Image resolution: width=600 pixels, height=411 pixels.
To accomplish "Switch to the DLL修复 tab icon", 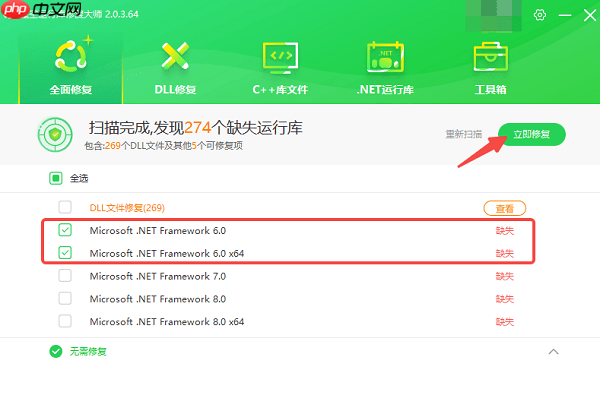I will point(175,55).
